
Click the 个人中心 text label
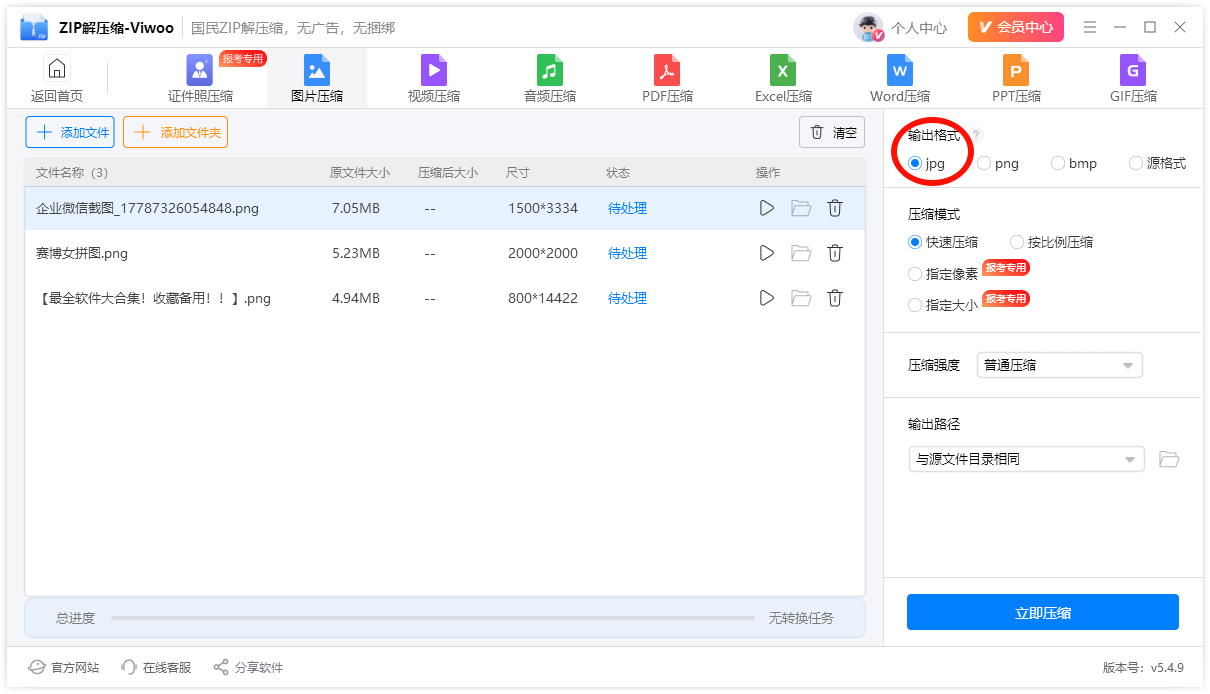[919, 28]
